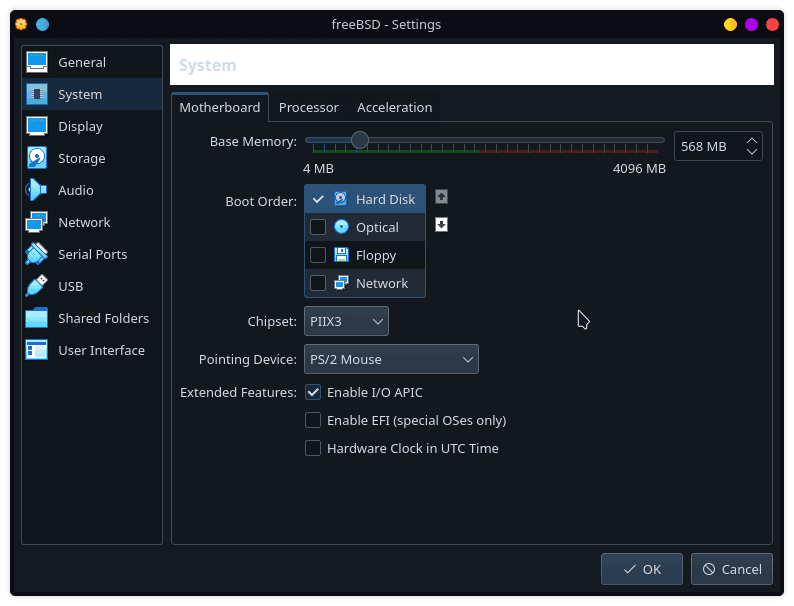The width and height of the screenshot is (794, 606).
Task: Increase base memory with up arrow
Action: (752, 141)
